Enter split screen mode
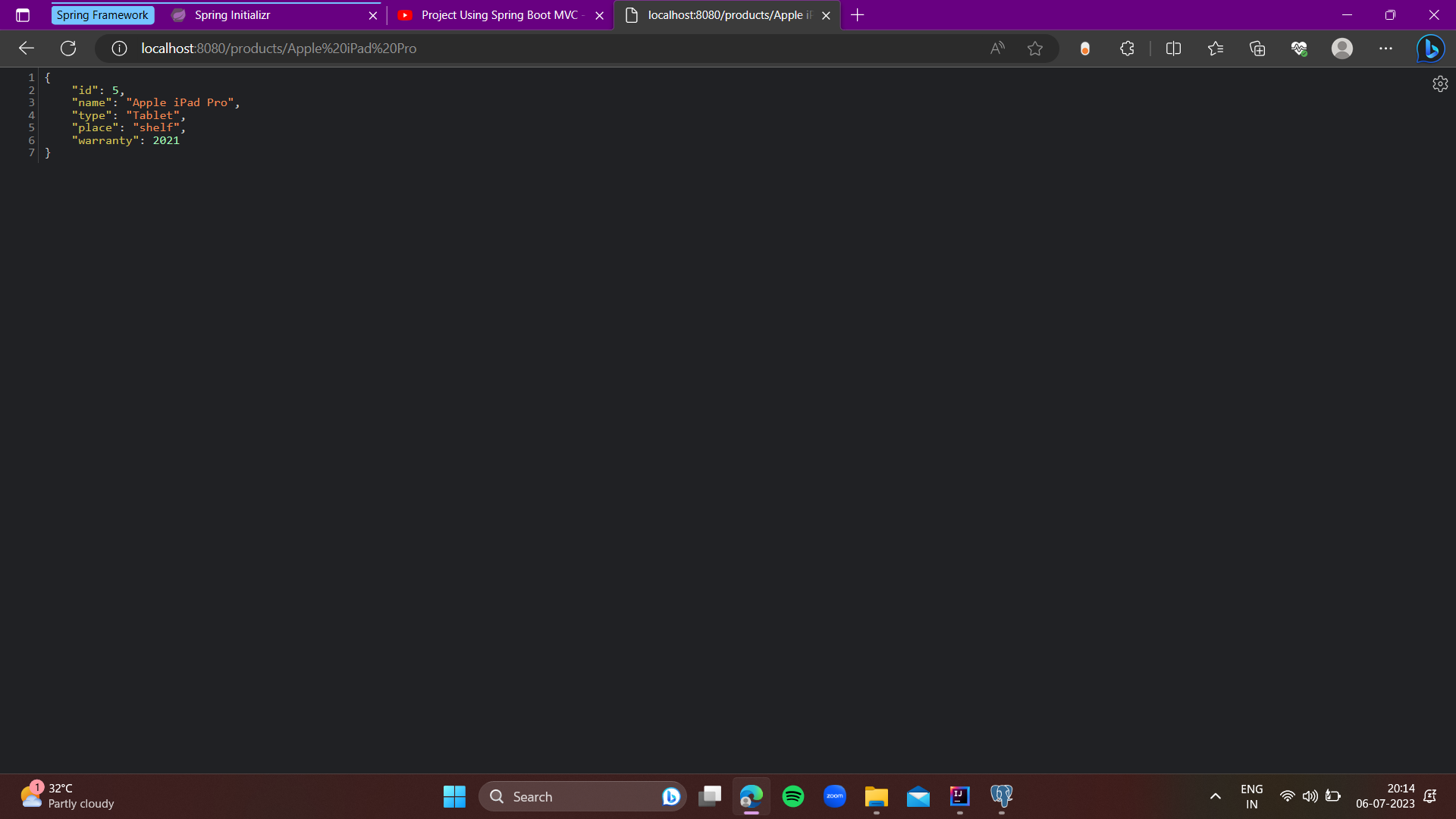 point(1172,48)
